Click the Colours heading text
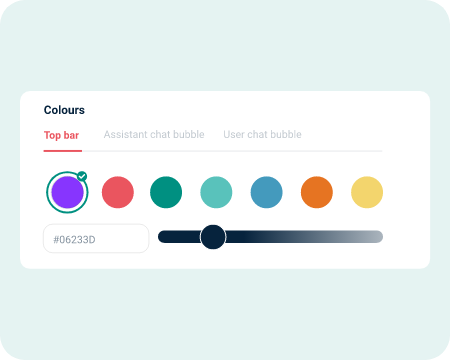This screenshot has width=450, height=360. pos(64,110)
